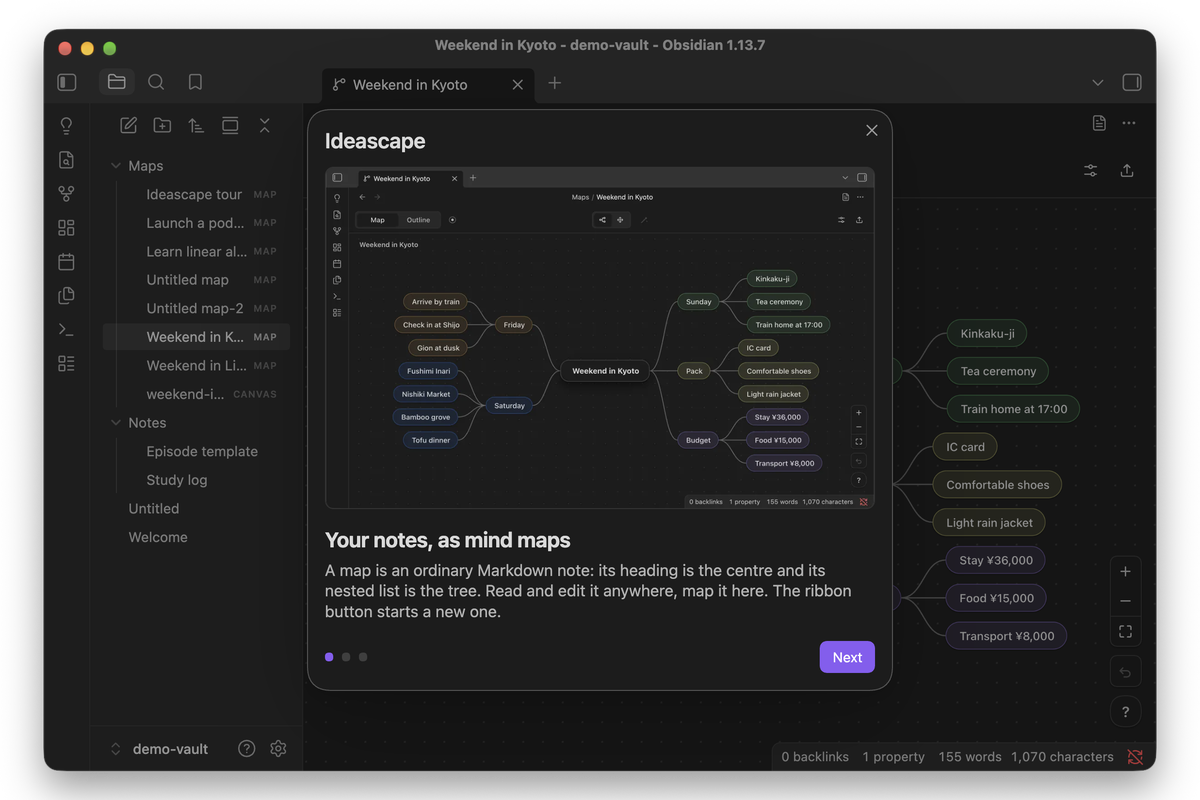
Task: Close the Ideascape dialog
Action: click(872, 130)
